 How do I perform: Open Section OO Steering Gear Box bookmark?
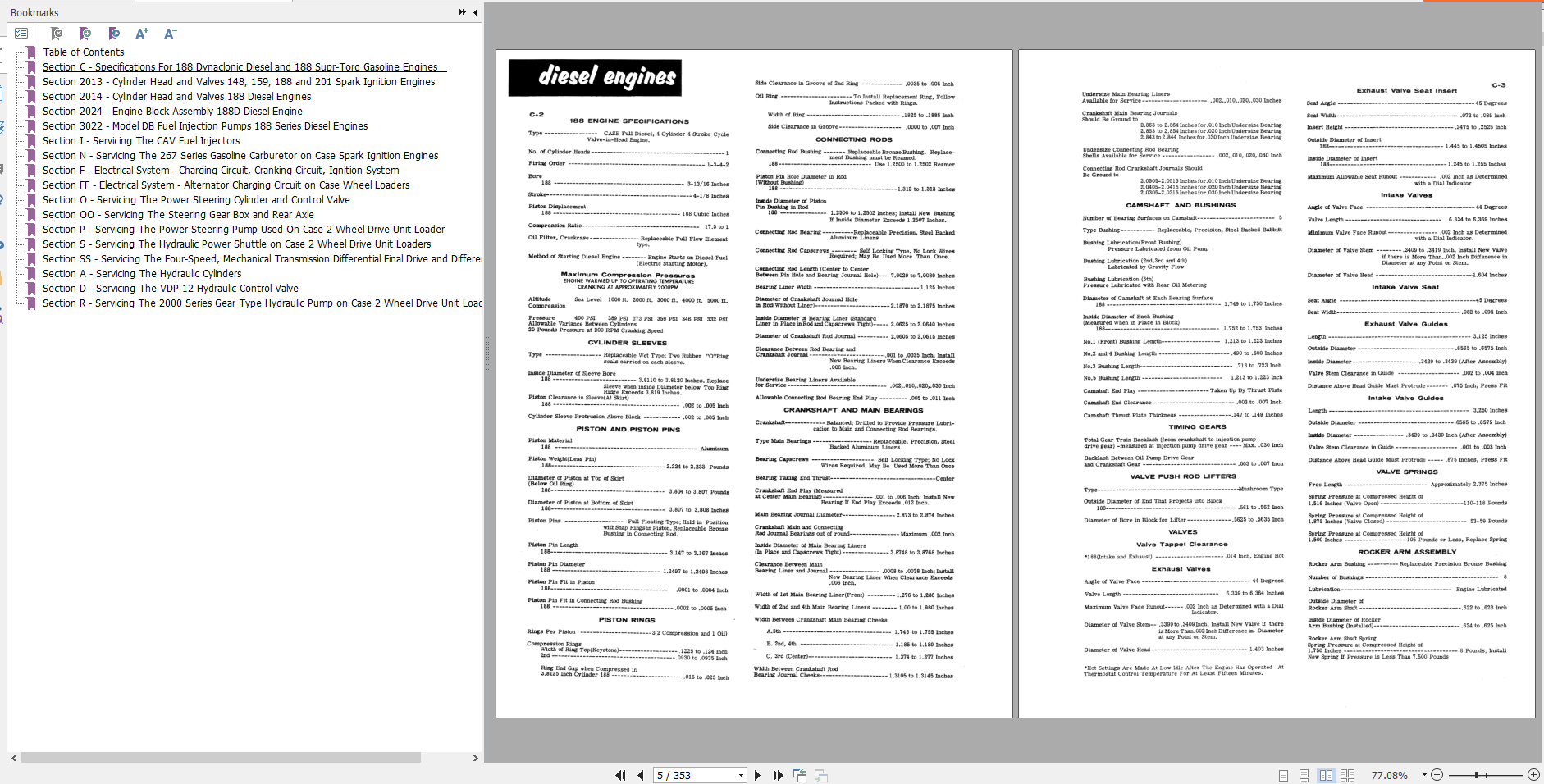tap(178, 214)
